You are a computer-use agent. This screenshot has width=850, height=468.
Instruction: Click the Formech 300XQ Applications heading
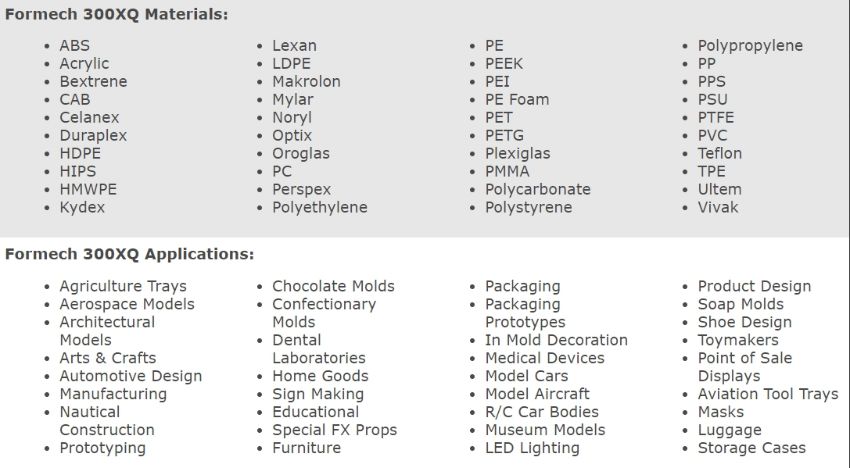point(130,254)
